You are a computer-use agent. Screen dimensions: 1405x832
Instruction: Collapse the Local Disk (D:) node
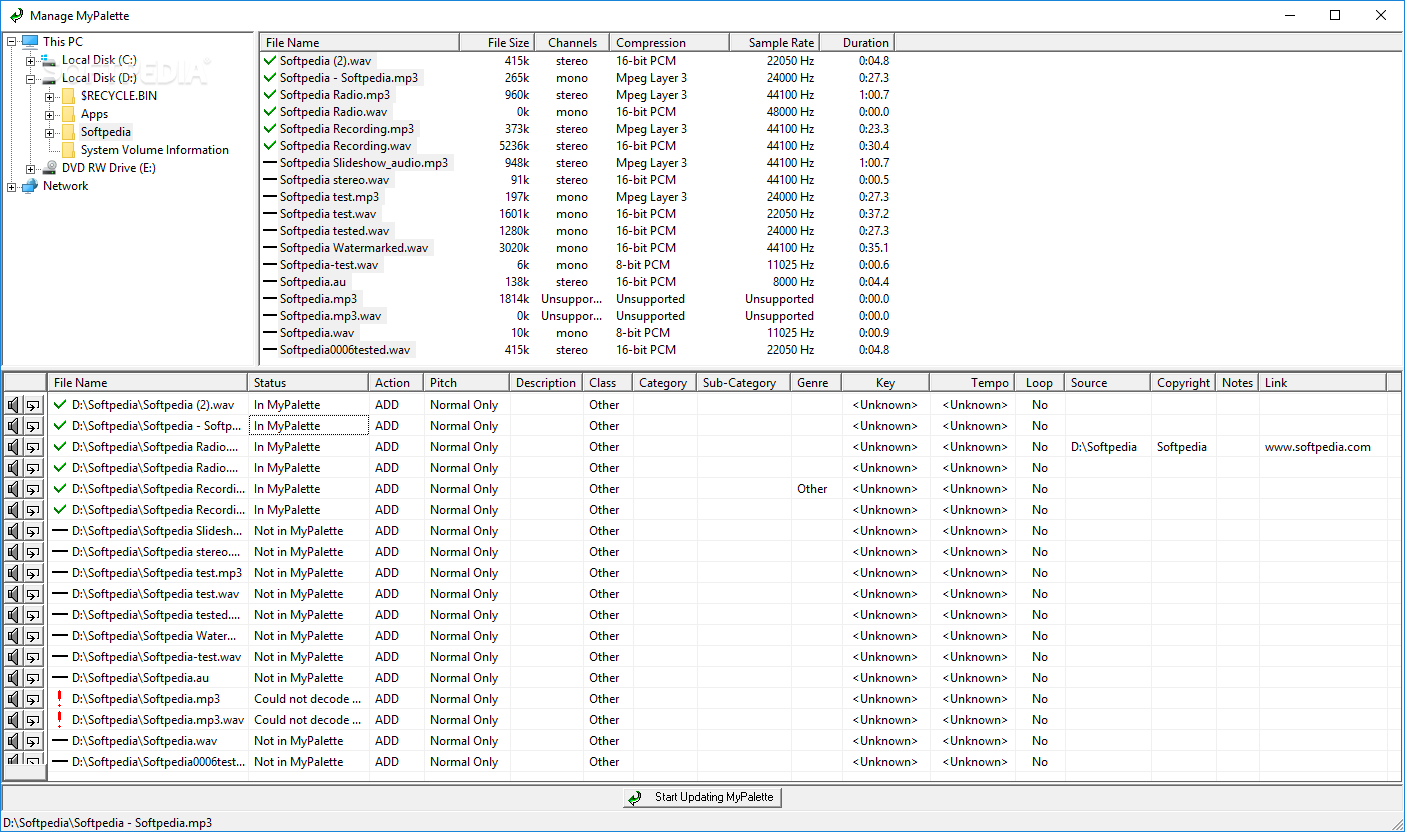30,78
